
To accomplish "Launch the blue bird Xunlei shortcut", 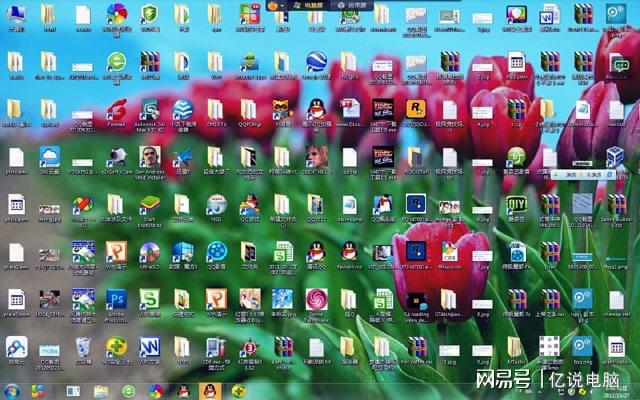I will (x=183, y=157).
